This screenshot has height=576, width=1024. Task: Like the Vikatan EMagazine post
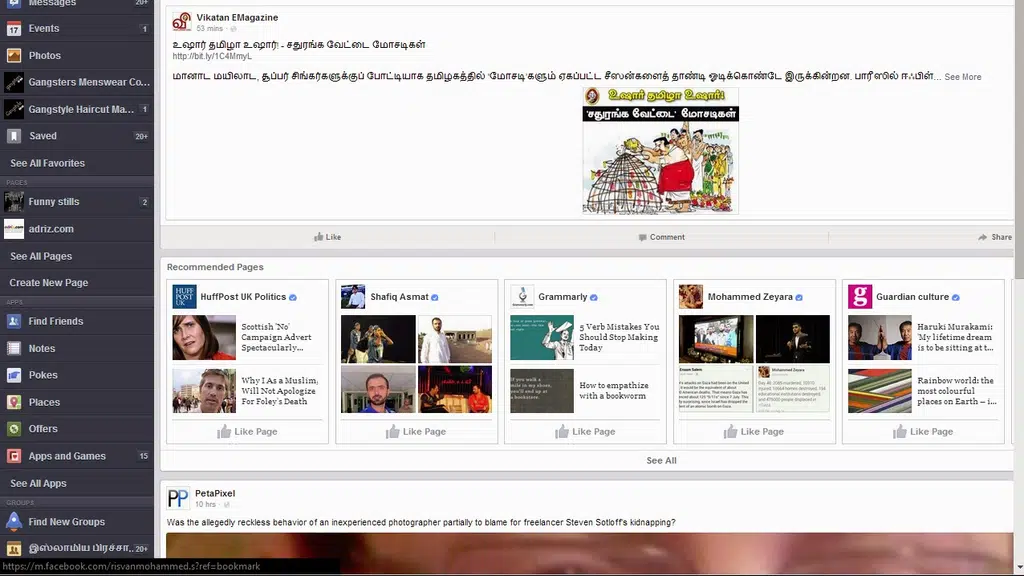click(327, 237)
